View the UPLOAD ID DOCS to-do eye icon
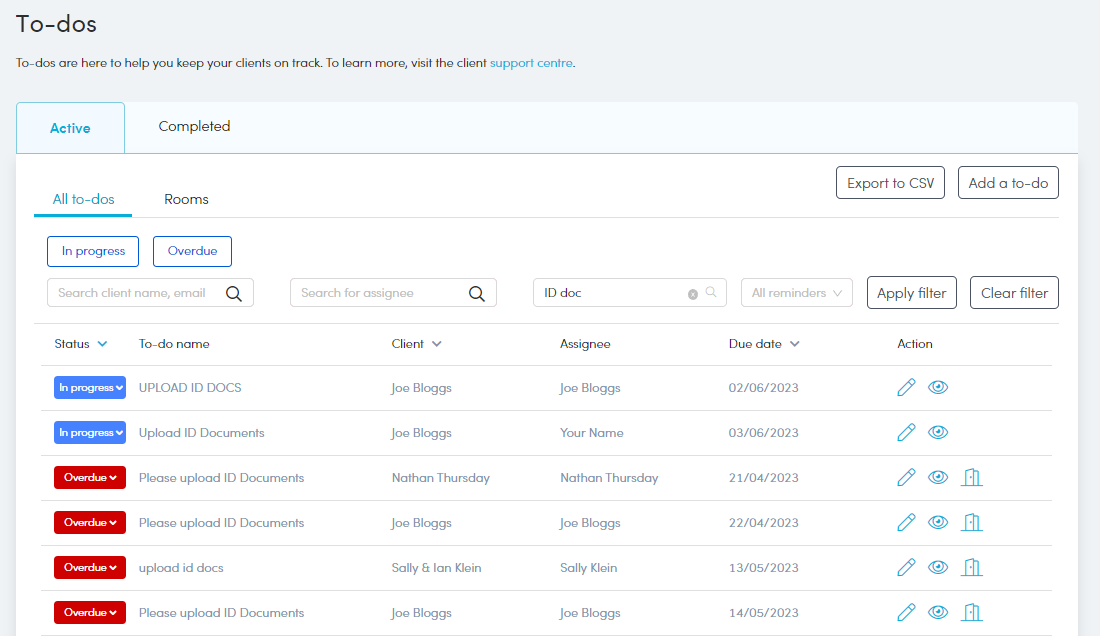 click(938, 388)
